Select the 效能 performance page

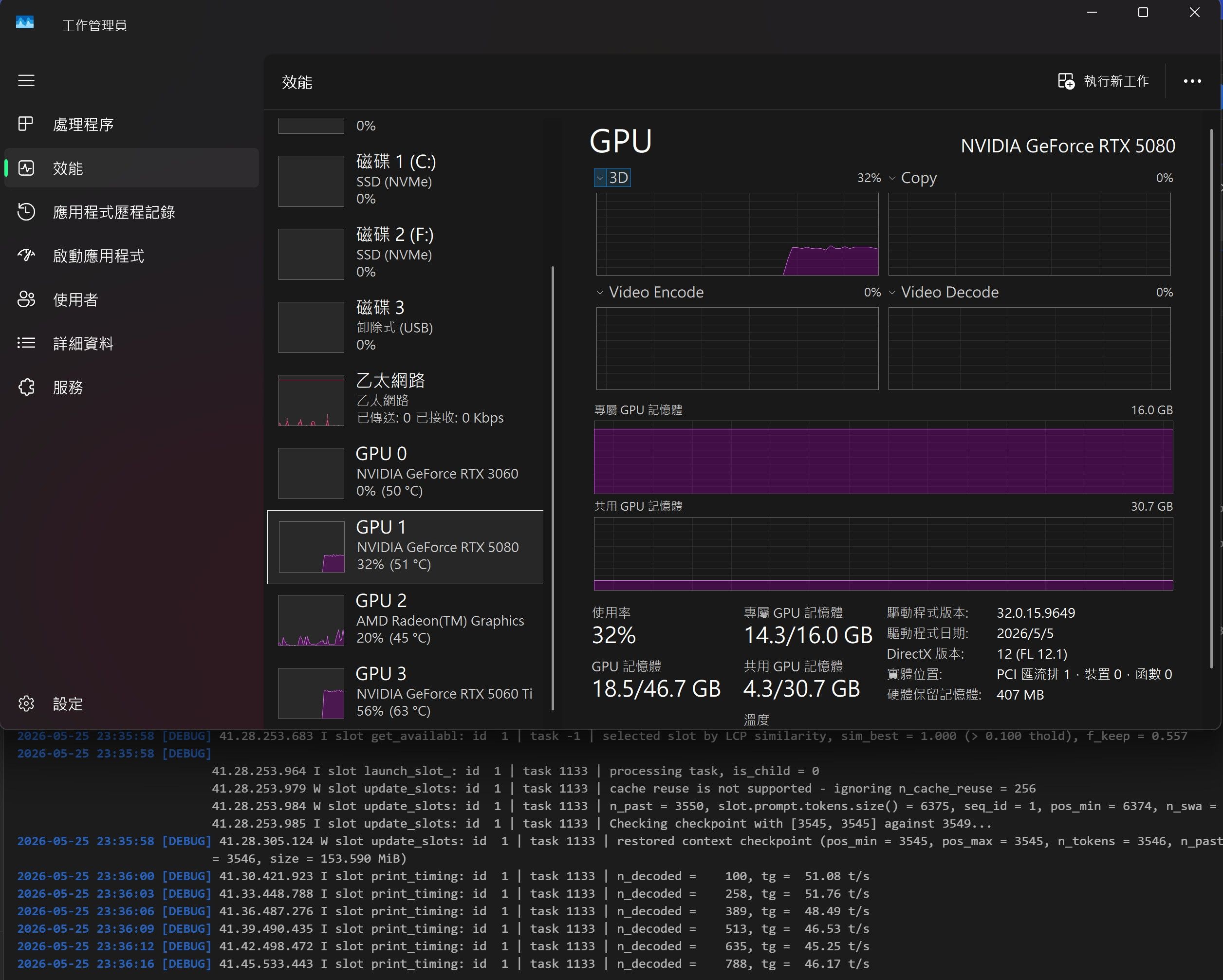click(131, 168)
